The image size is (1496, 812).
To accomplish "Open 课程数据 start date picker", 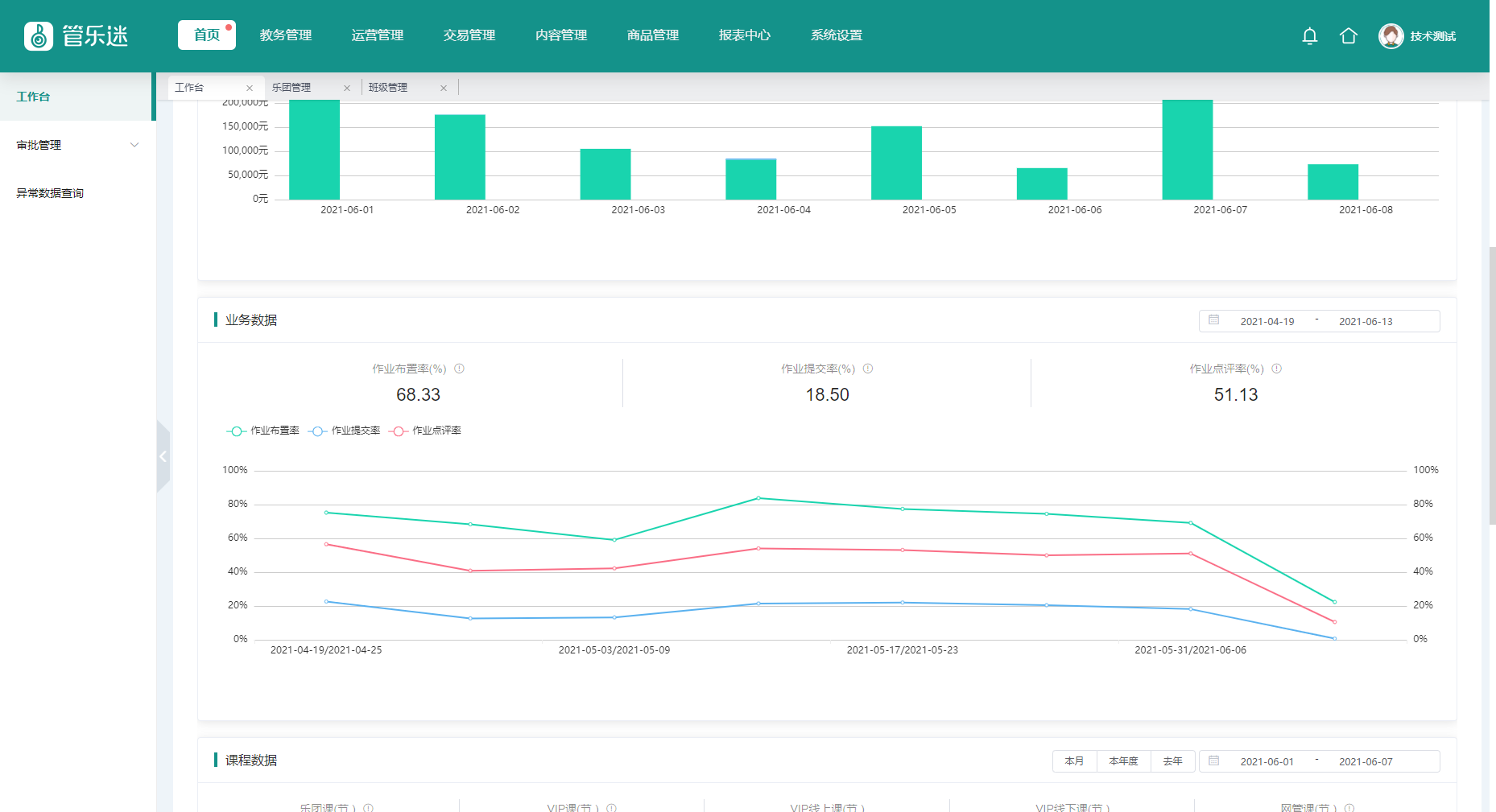I will [x=1267, y=761].
